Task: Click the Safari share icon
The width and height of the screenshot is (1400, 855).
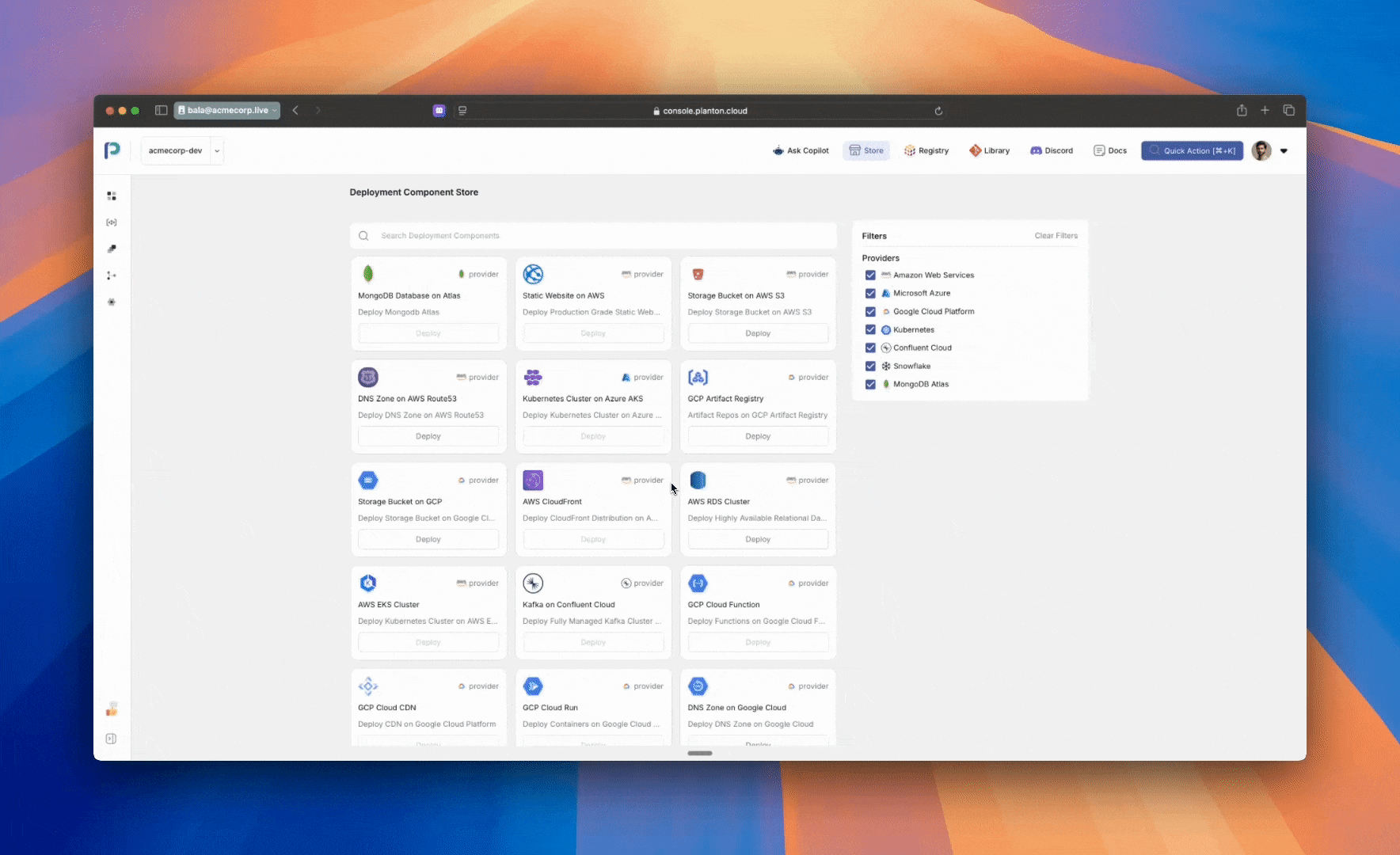Action: (x=1242, y=110)
